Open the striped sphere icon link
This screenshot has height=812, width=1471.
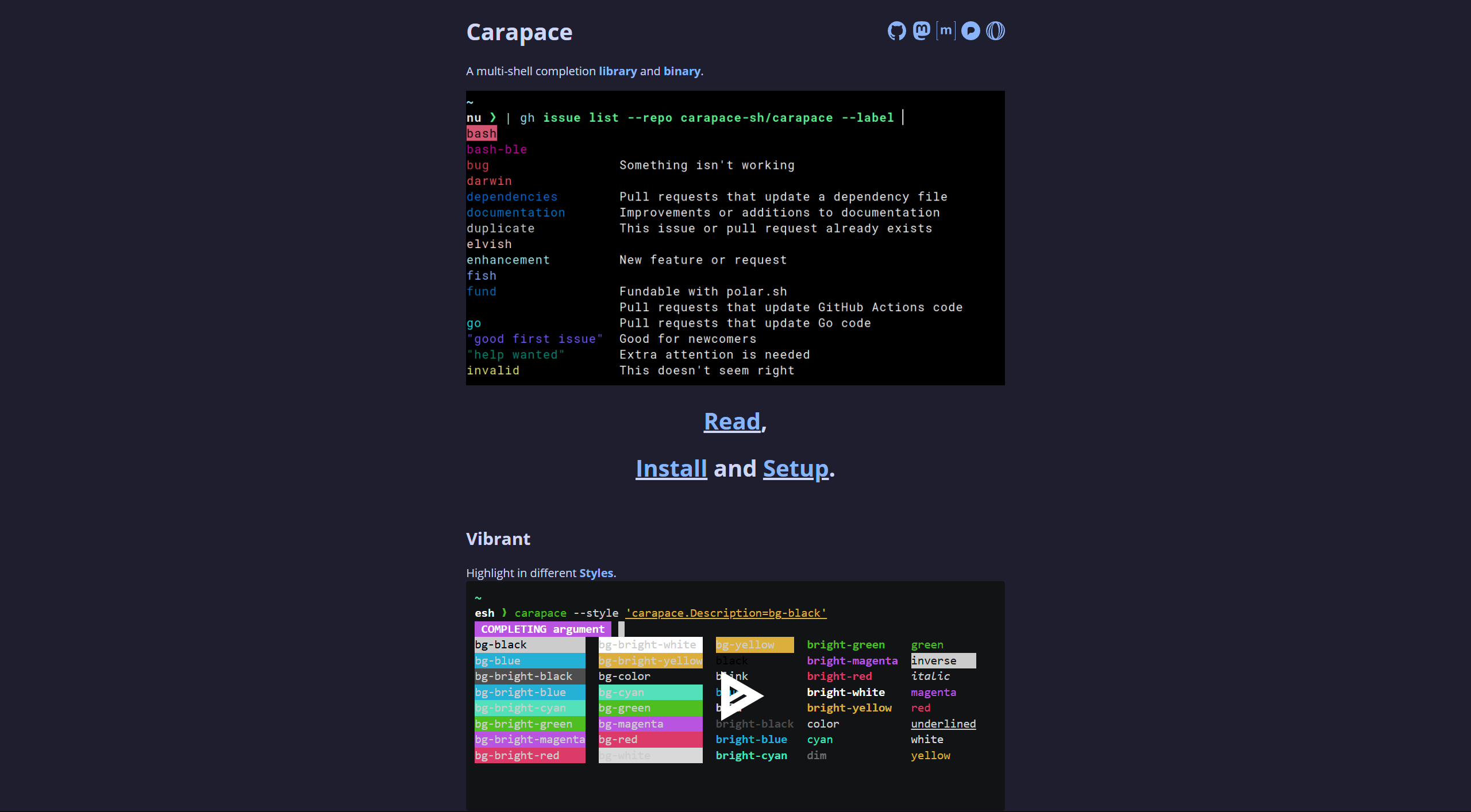click(995, 31)
